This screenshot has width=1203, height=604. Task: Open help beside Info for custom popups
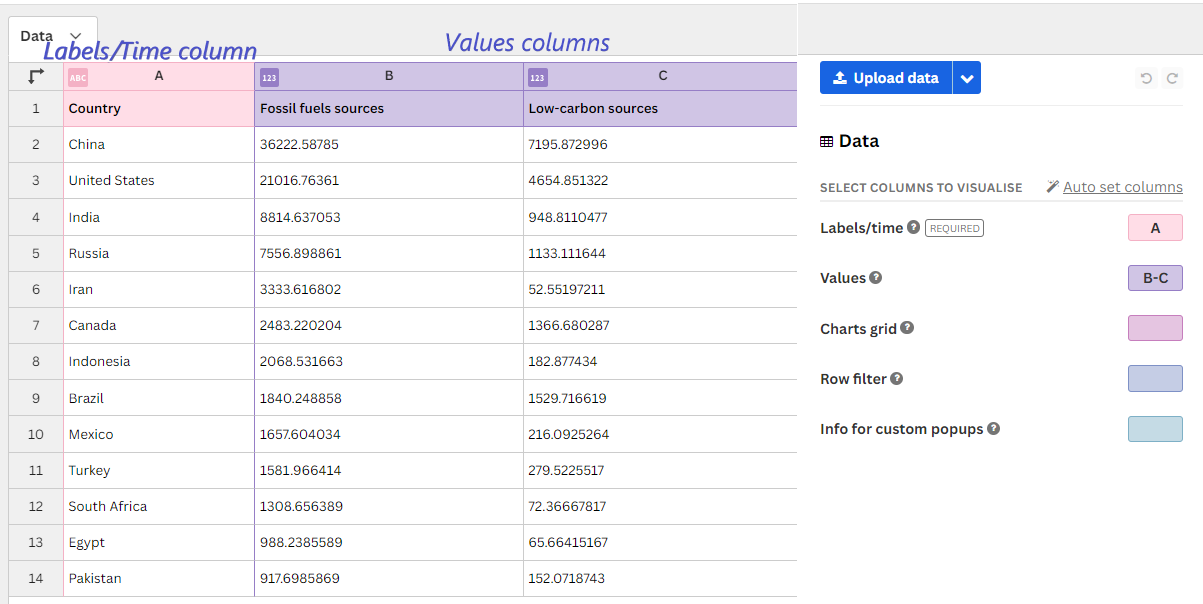(x=993, y=428)
